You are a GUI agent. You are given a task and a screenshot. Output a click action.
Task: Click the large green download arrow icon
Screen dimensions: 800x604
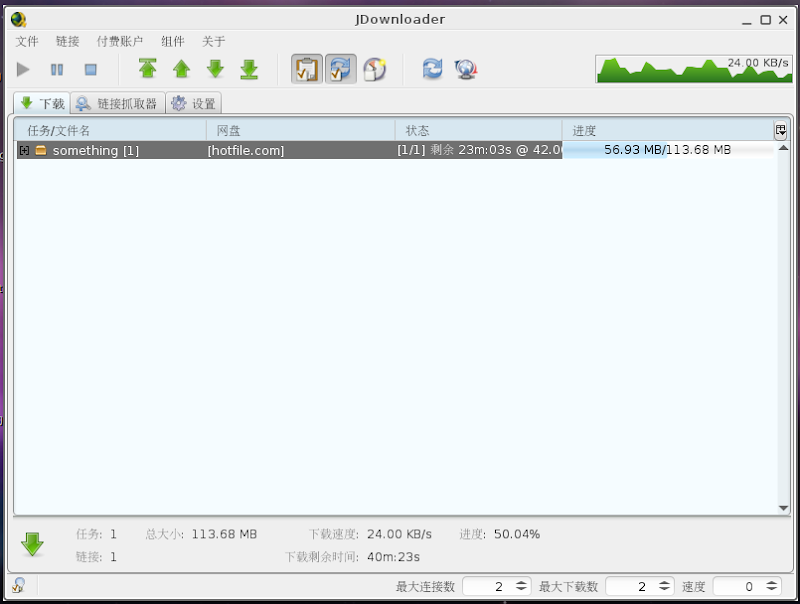click(x=33, y=544)
